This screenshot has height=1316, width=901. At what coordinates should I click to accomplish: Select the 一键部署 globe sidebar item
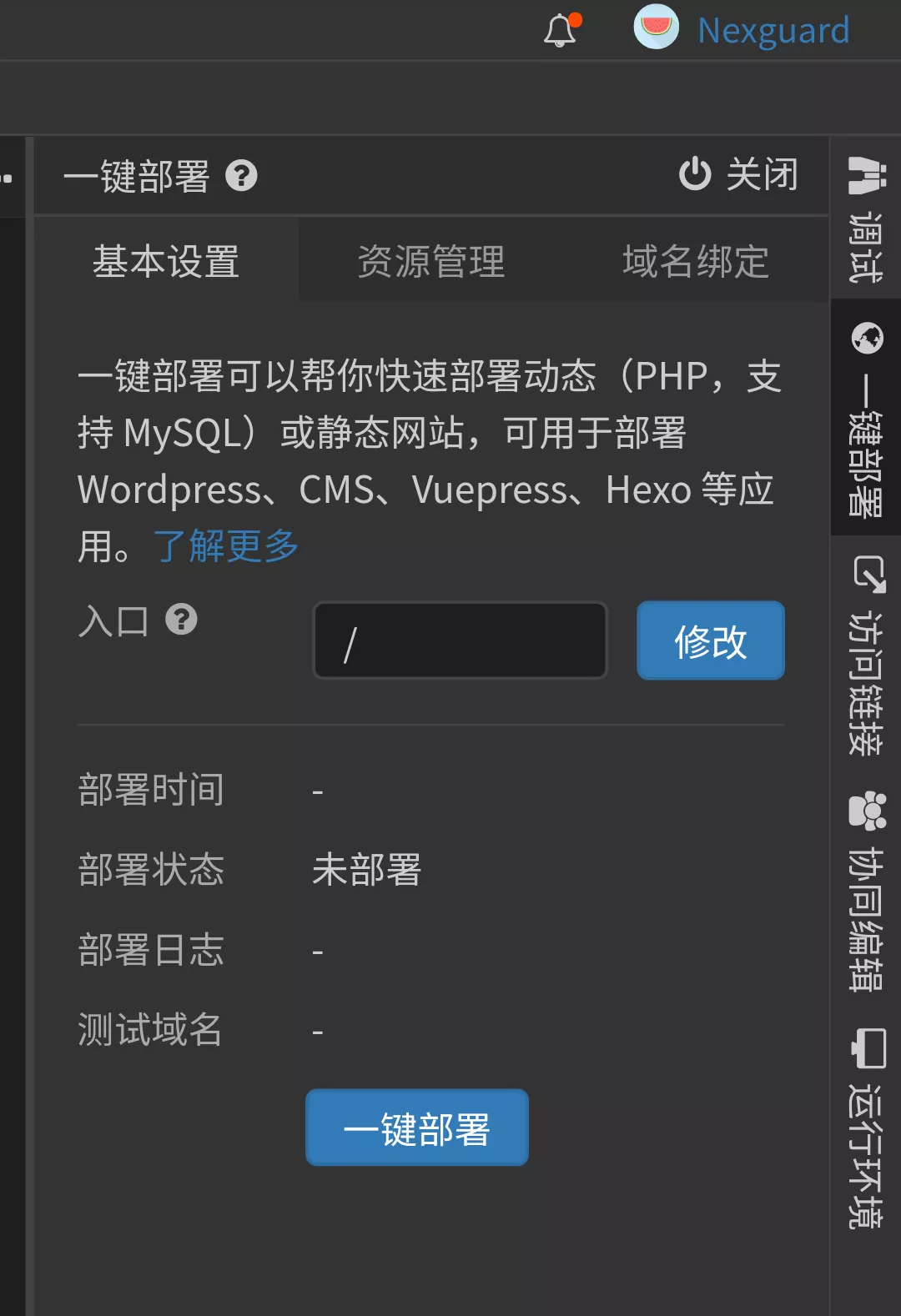[x=866, y=417]
